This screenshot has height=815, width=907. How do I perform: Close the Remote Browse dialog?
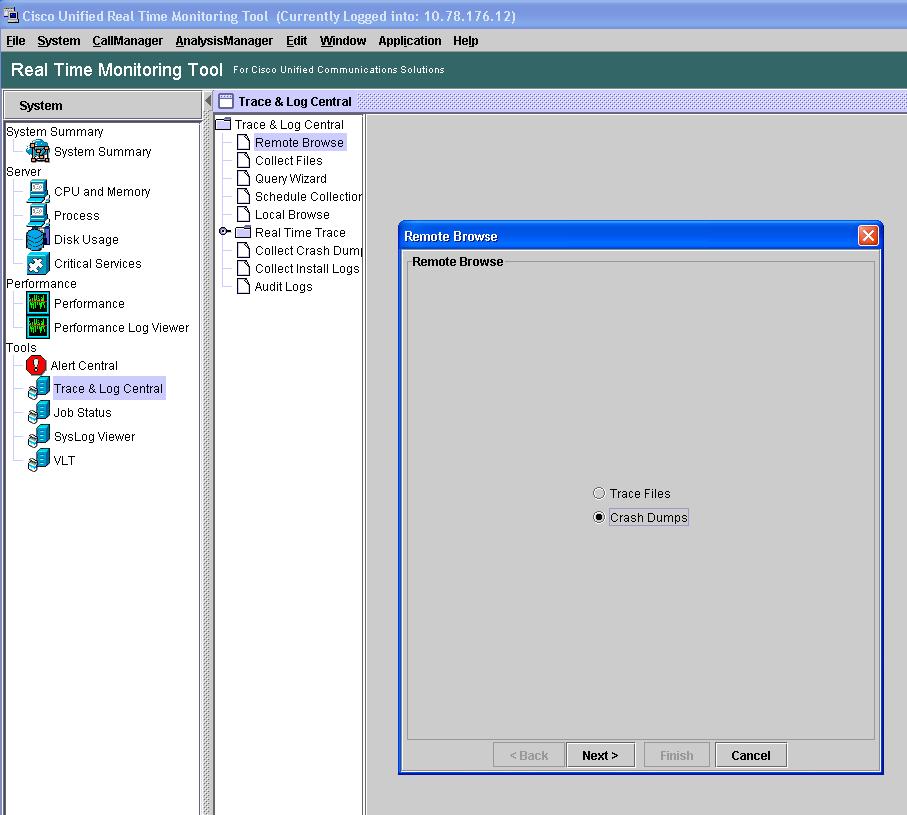click(x=868, y=236)
